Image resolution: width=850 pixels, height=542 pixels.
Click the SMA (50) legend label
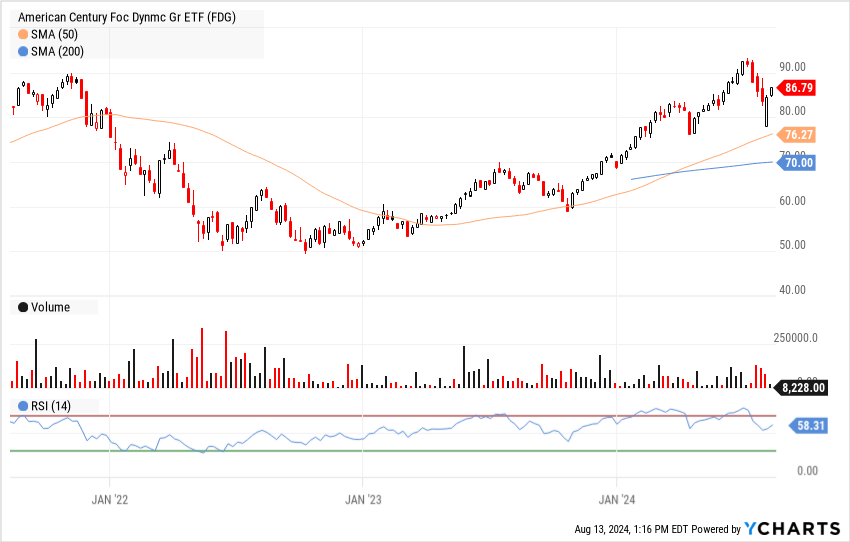click(x=54, y=35)
